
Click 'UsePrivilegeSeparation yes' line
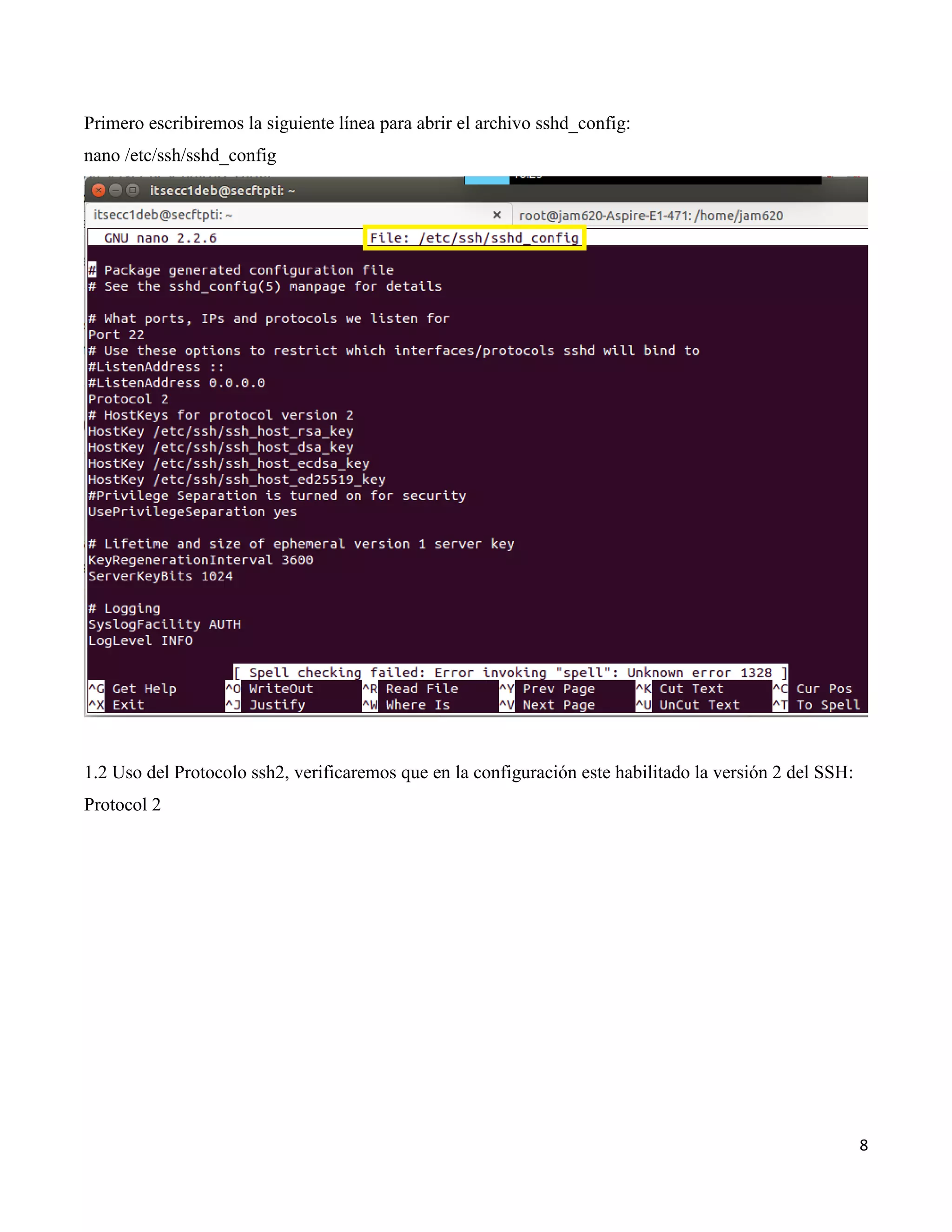click(192, 512)
